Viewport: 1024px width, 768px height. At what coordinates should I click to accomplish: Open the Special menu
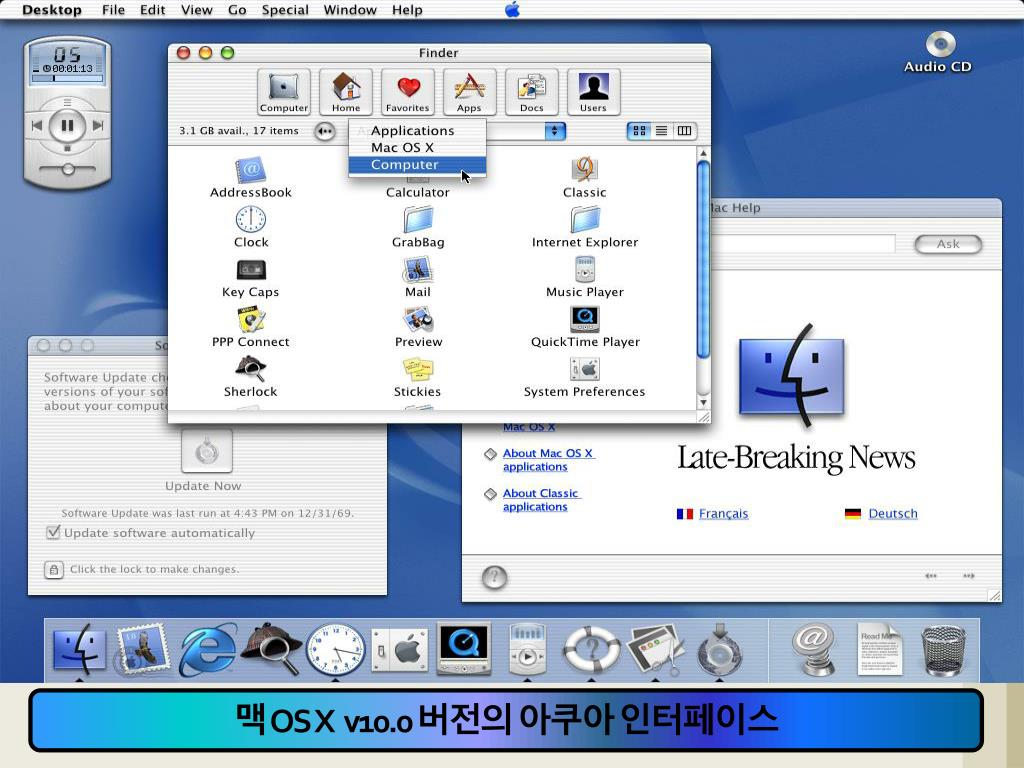point(285,10)
